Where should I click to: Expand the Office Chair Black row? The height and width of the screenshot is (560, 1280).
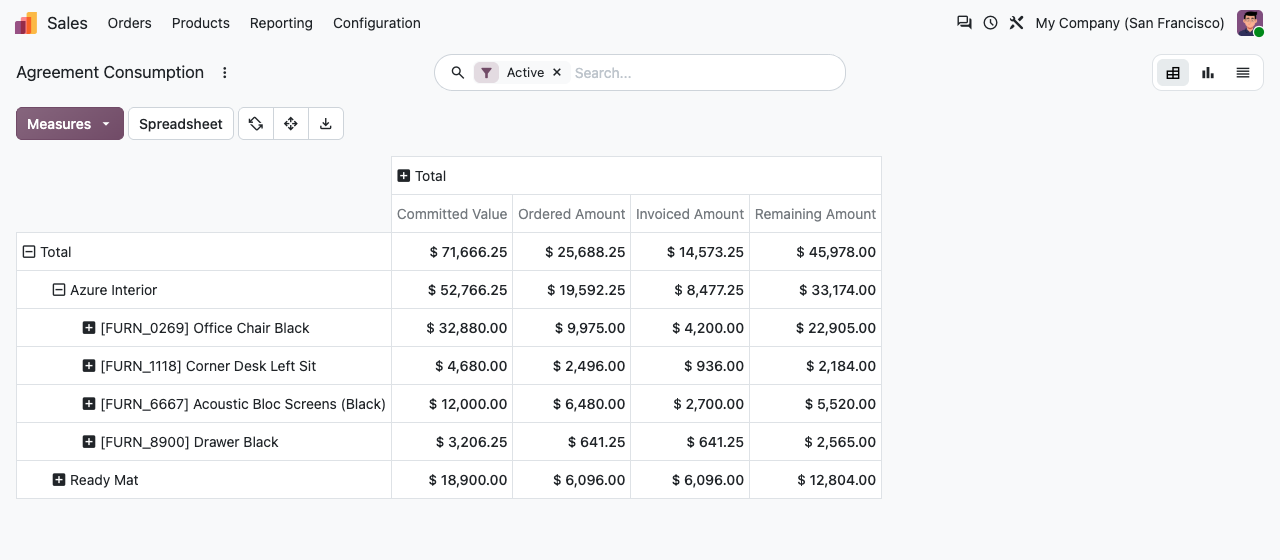pos(89,328)
